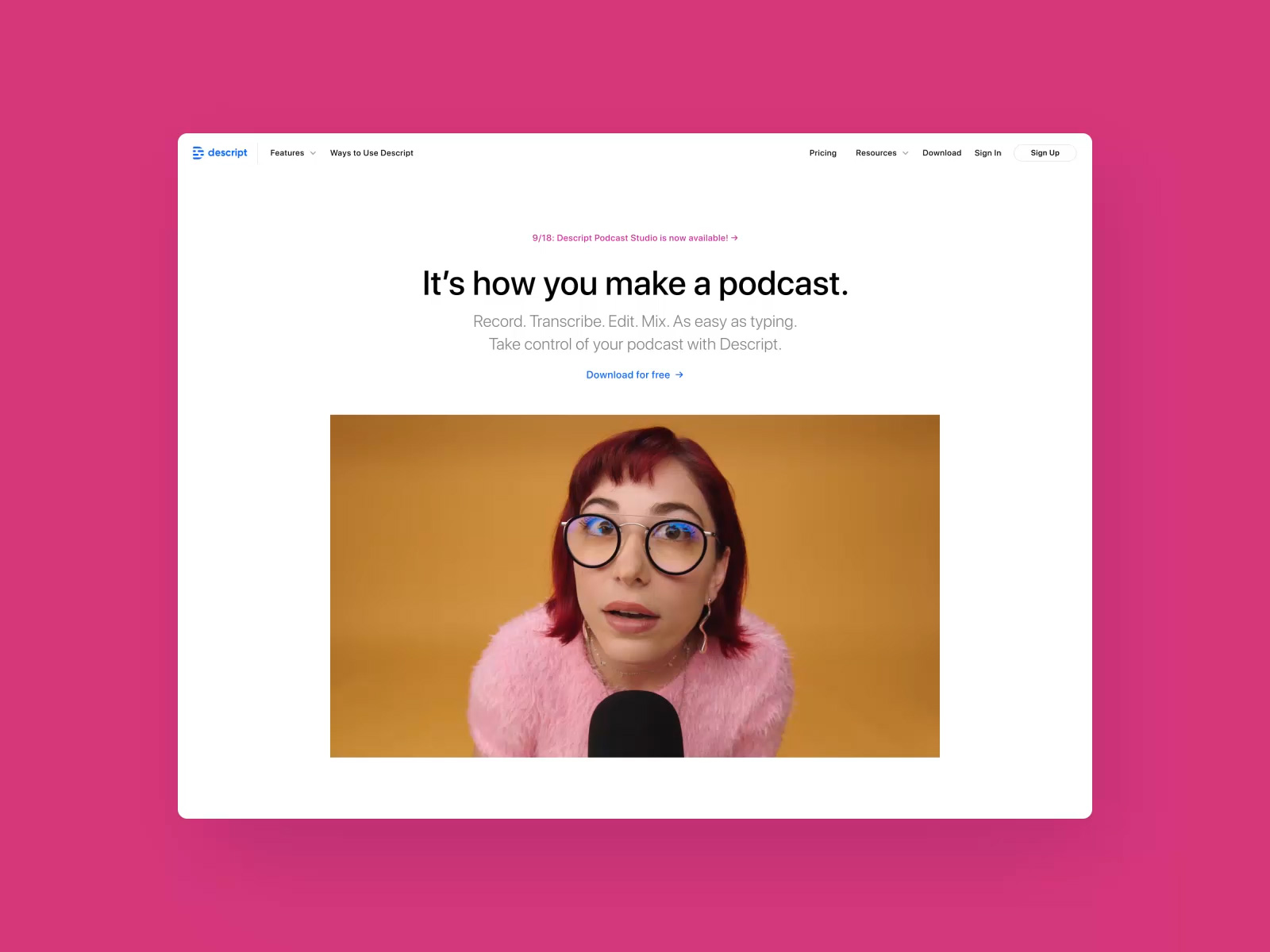1270x952 pixels.
Task: Click the microphone in the video
Action: tap(636, 724)
